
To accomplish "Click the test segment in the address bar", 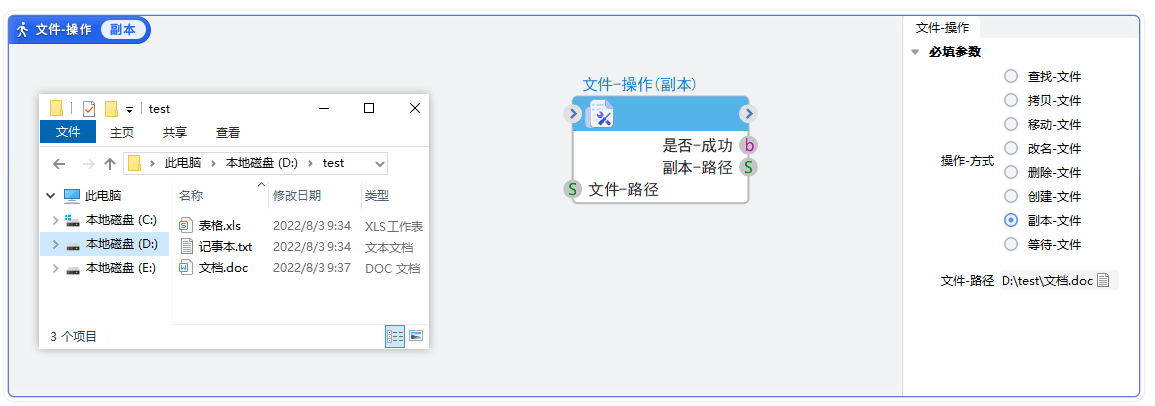I will 333,164.
